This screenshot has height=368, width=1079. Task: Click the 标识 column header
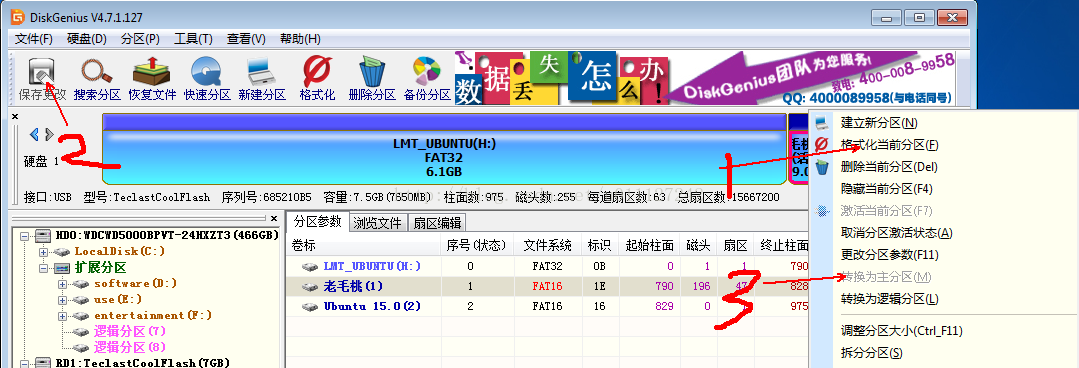point(599,246)
